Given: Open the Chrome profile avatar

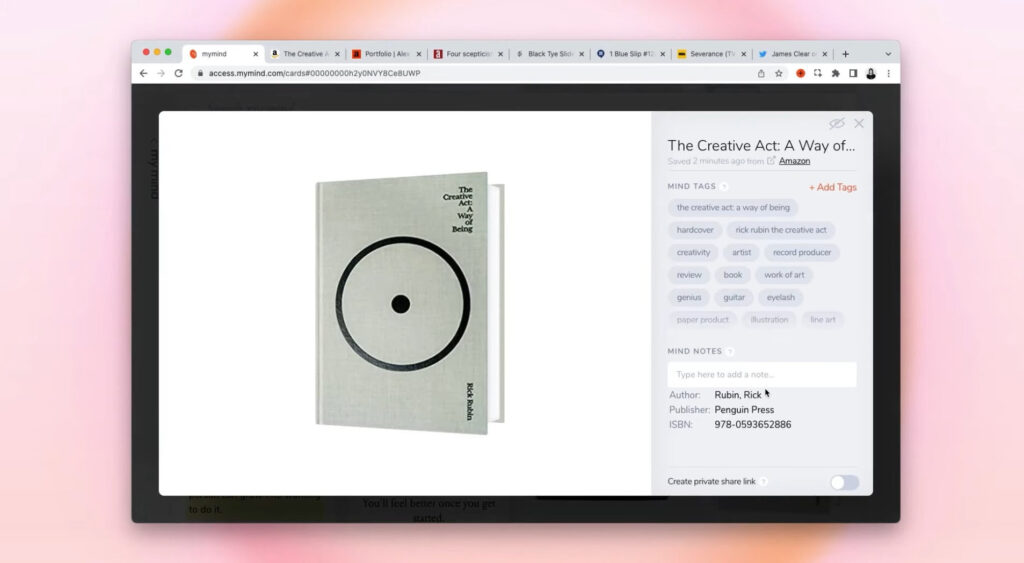Looking at the screenshot, I should (x=871, y=74).
